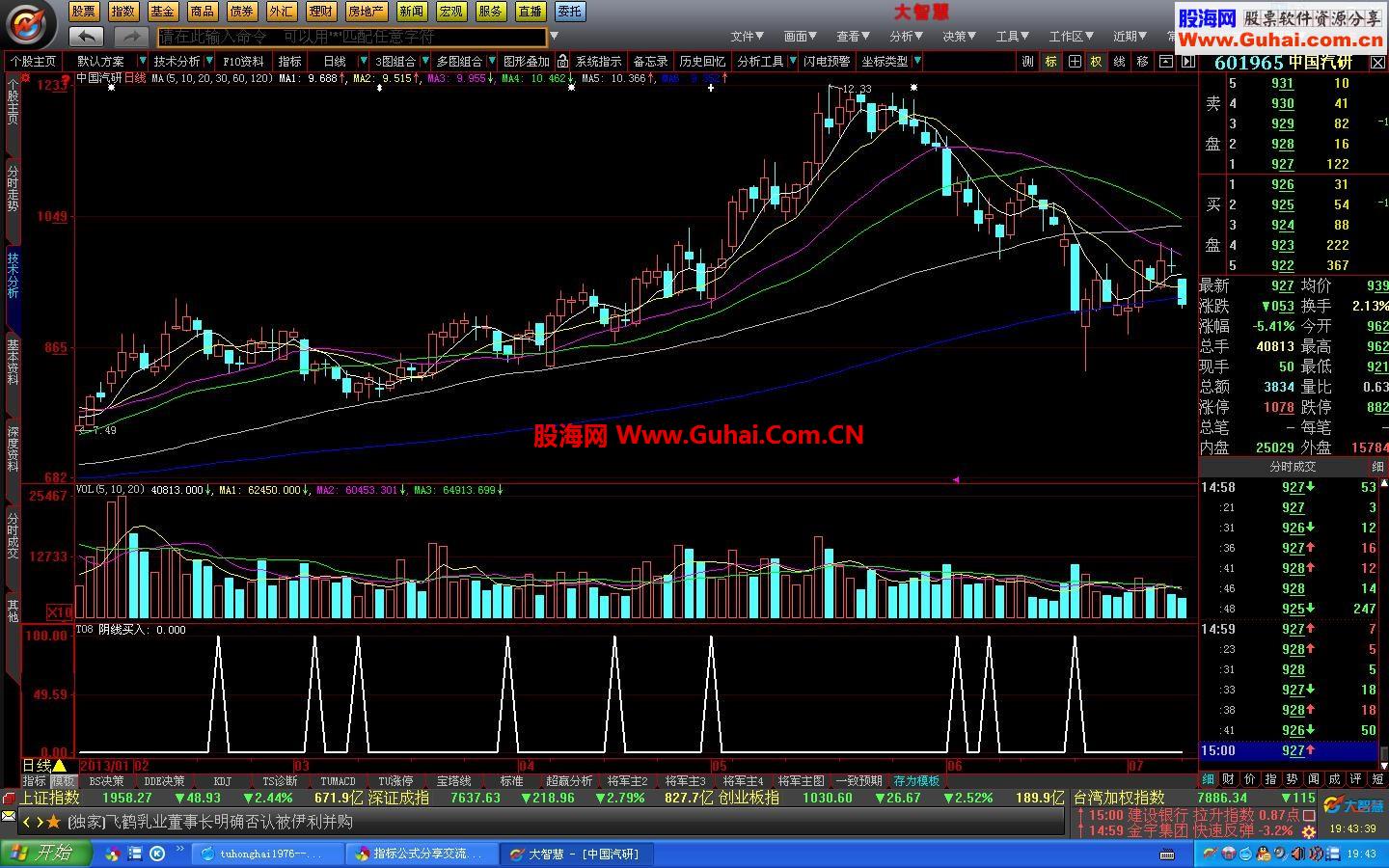1389x868 pixels.
Task: Open the 股票 category button
Action: point(83,12)
